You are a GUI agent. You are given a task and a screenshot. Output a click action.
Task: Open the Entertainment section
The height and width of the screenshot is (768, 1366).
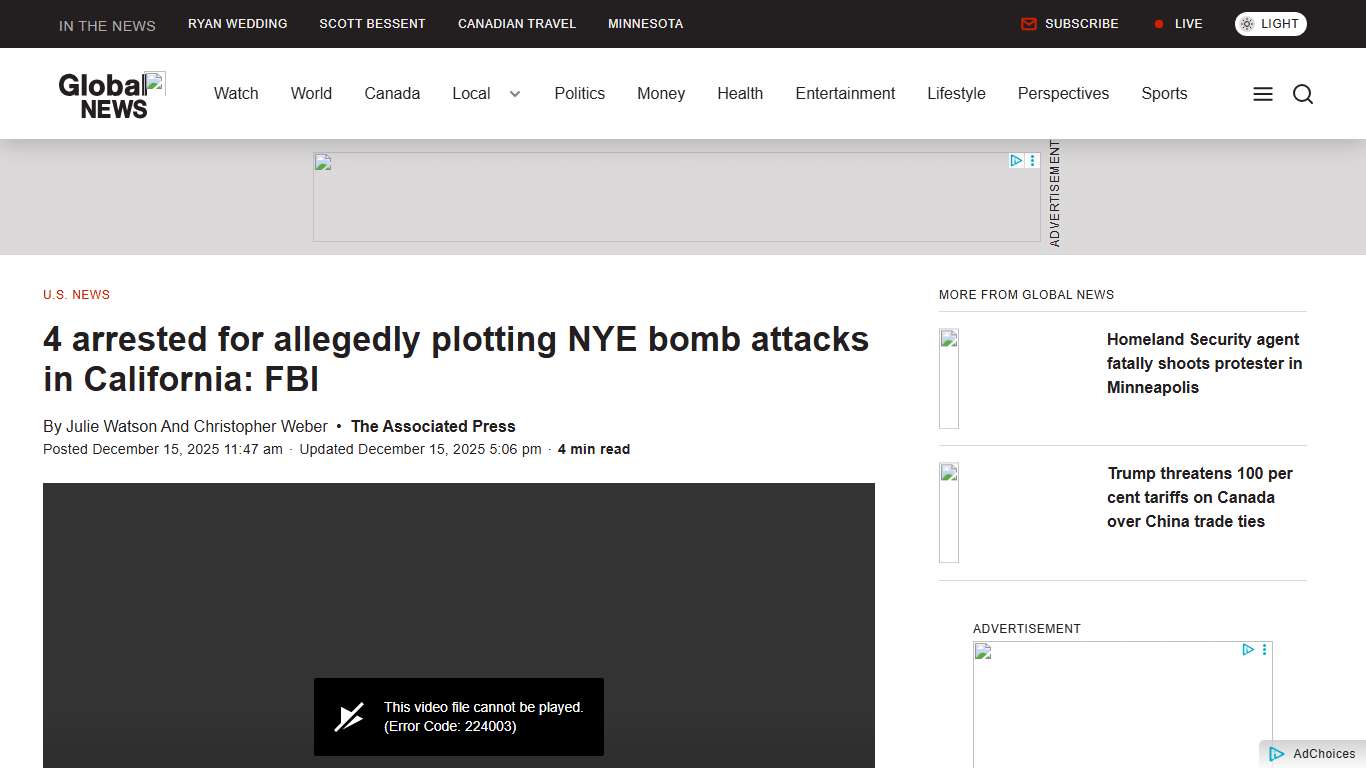pos(845,93)
